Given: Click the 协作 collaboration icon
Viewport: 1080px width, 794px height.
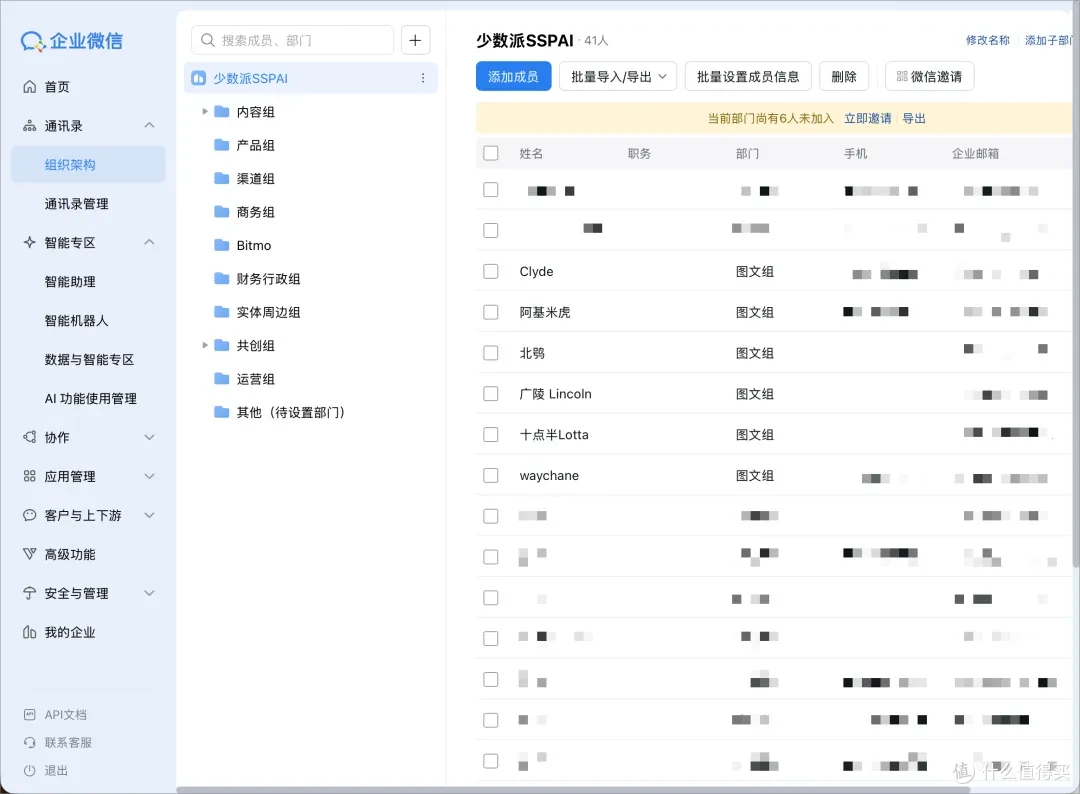Looking at the screenshot, I should click(x=30, y=437).
